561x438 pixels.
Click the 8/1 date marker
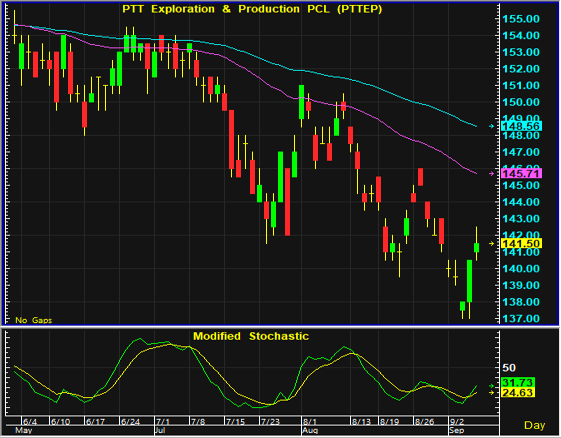pos(310,422)
